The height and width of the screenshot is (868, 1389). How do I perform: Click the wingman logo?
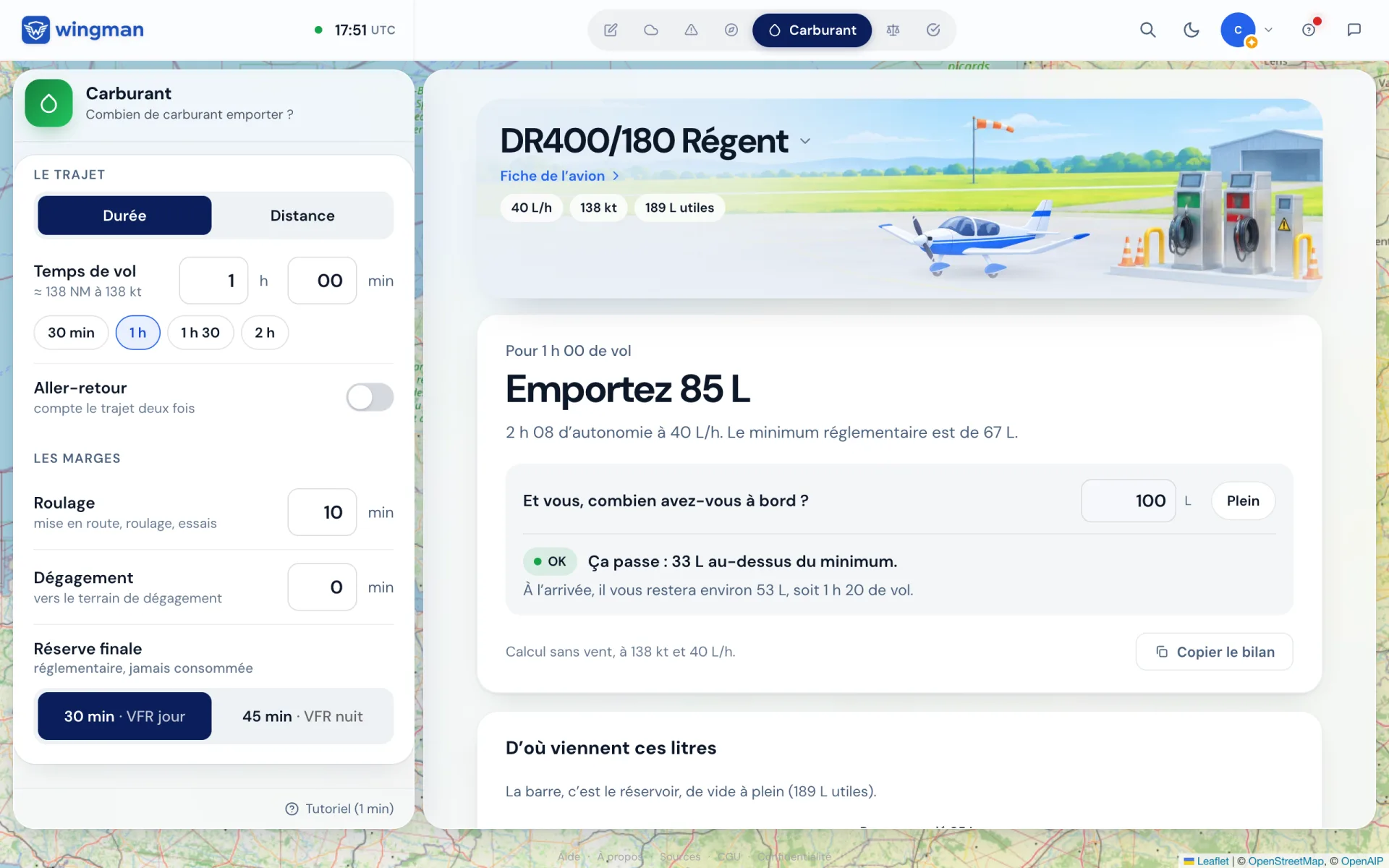(82, 30)
